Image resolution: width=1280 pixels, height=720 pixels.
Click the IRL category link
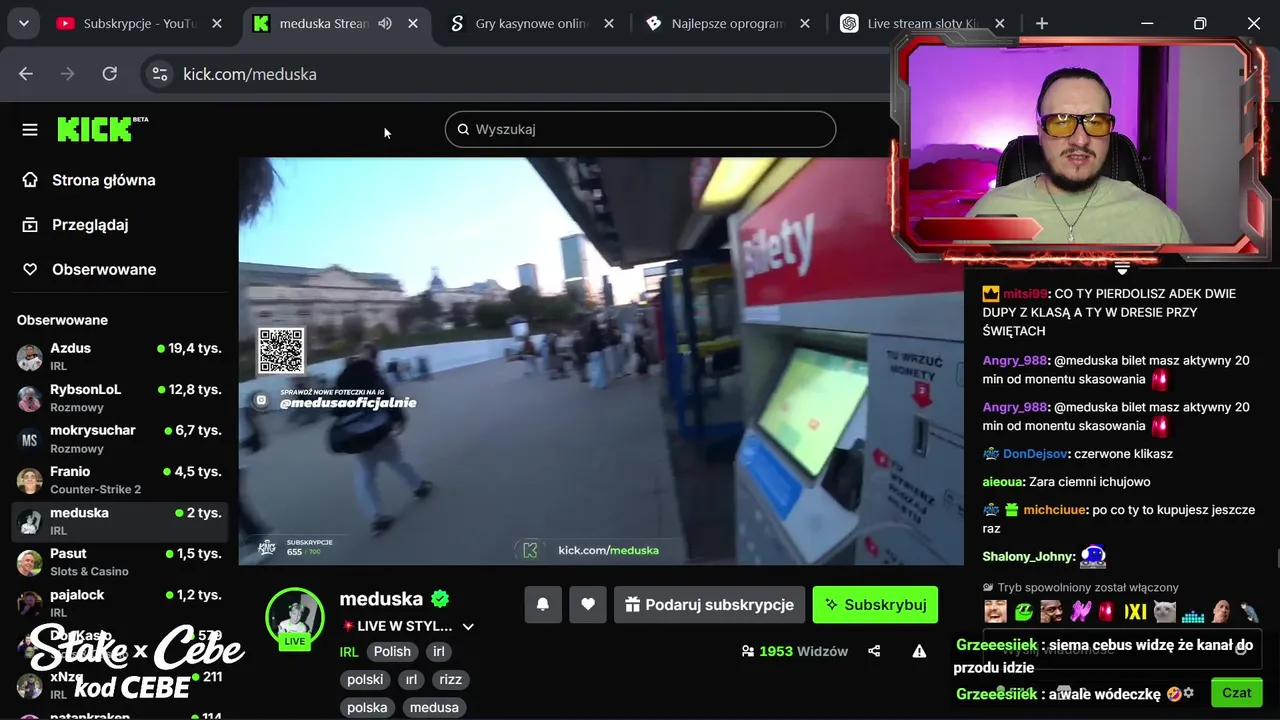click(348, 651)
